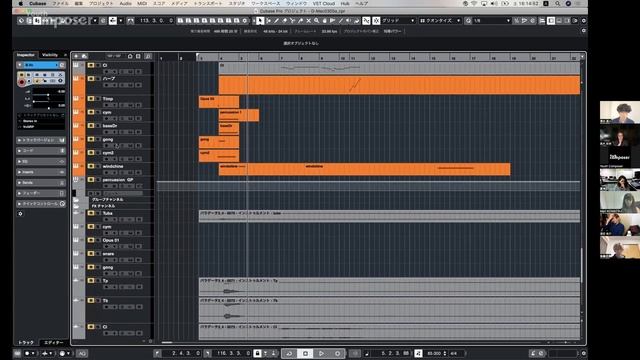The height and width of the screenshot is (360, 640).
Task: Mute the Timp track
Action: pos(91,98)
